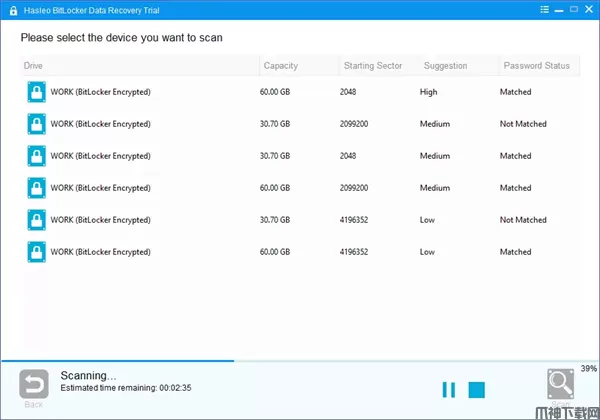Image resolution: width=600 pixels, height=420 pixels.
Task: Sort by the Capacity column header
Action: (x=280, y=66)
